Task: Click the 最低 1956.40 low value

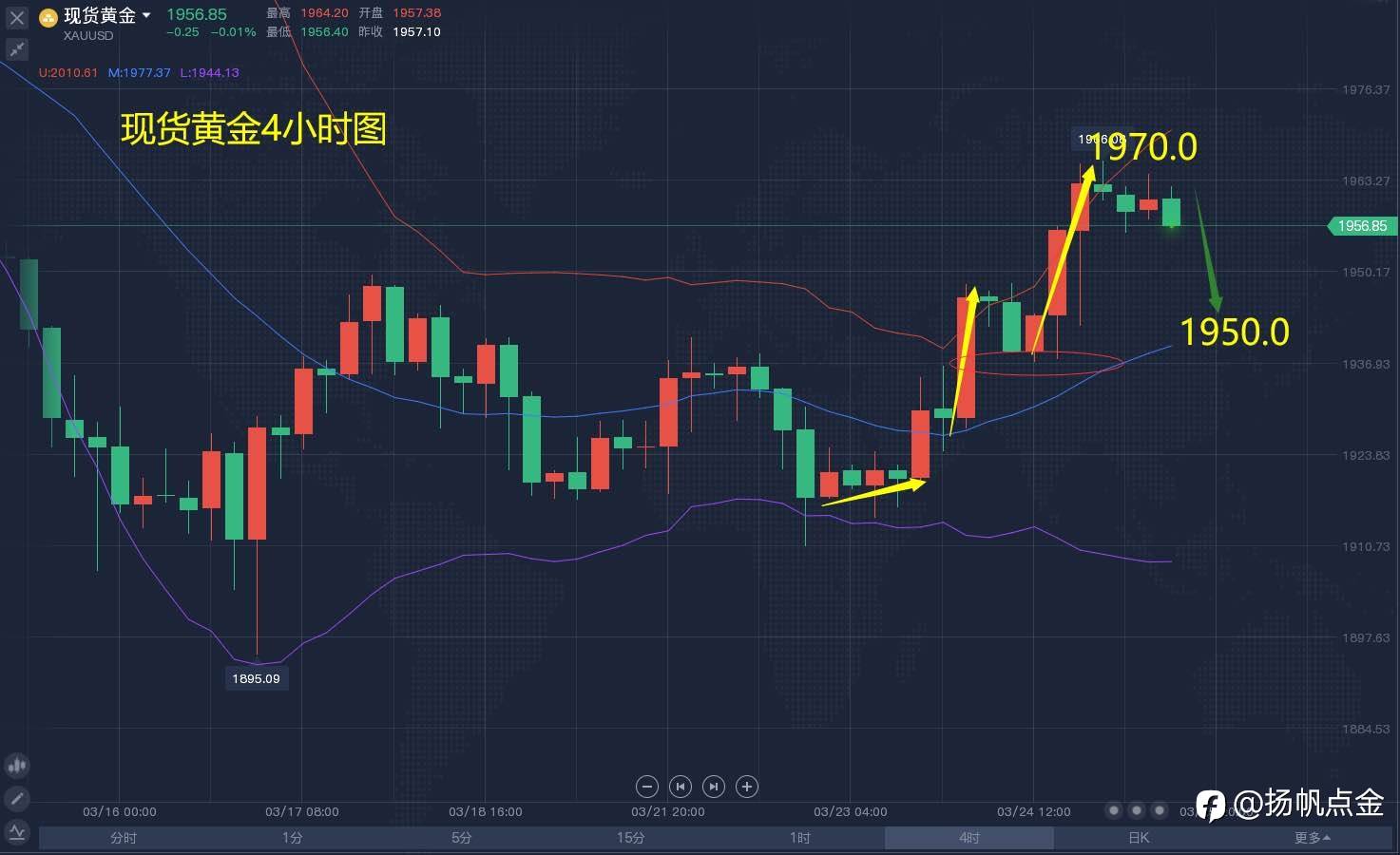Action: pos(307,31)
